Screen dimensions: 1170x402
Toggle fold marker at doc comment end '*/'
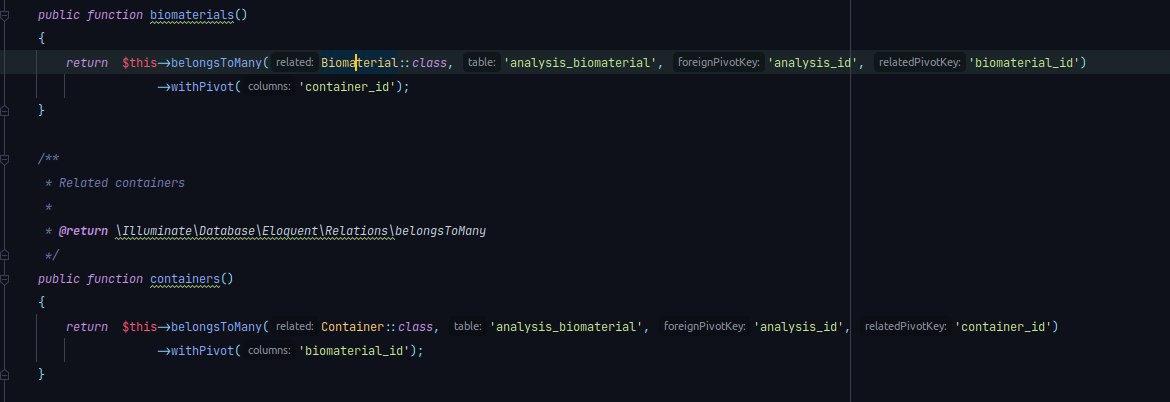[x=4, y=255]
